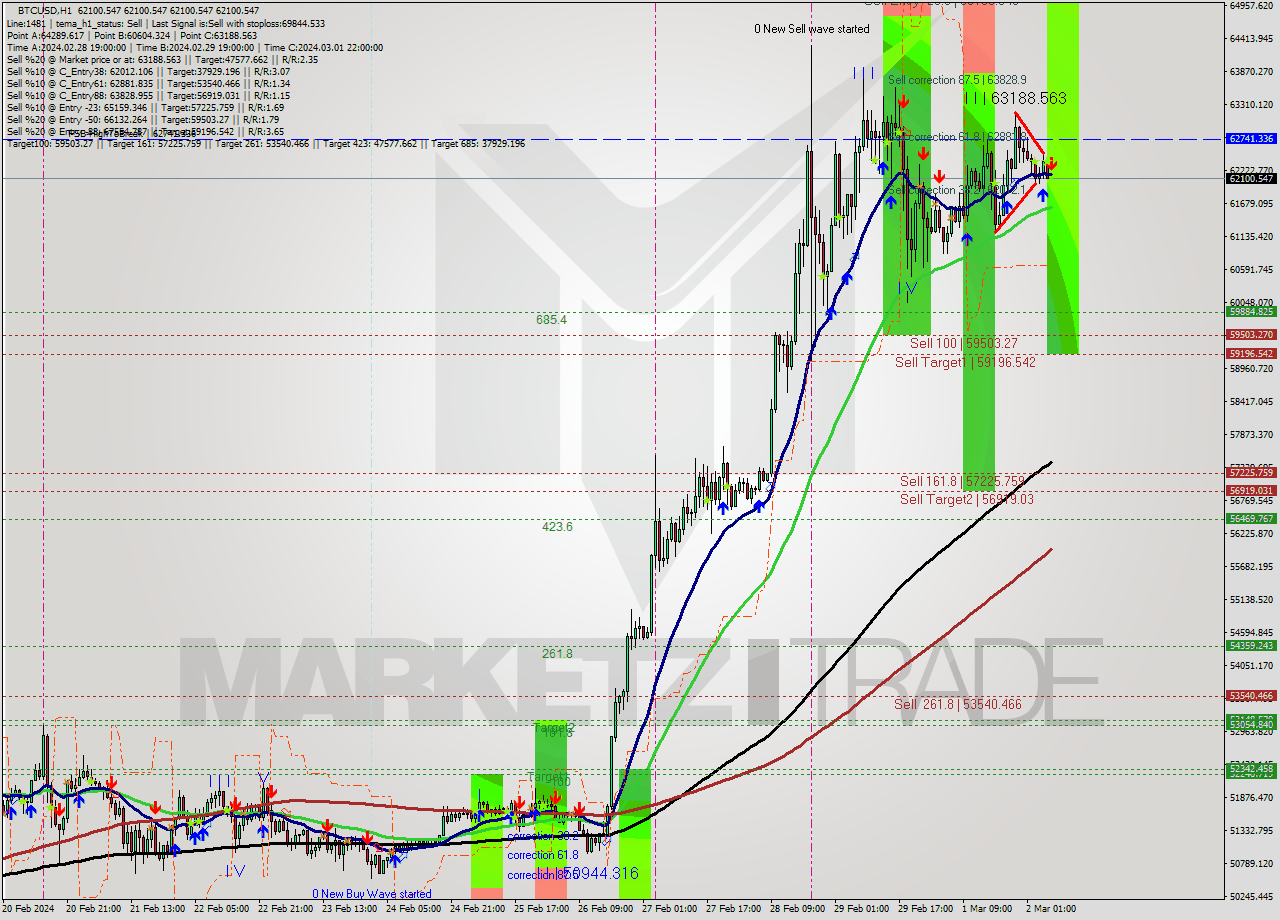Click '0 New Sell wave started' annotation
Screen dimensions: 1280x920
click(x=812, y=29)
